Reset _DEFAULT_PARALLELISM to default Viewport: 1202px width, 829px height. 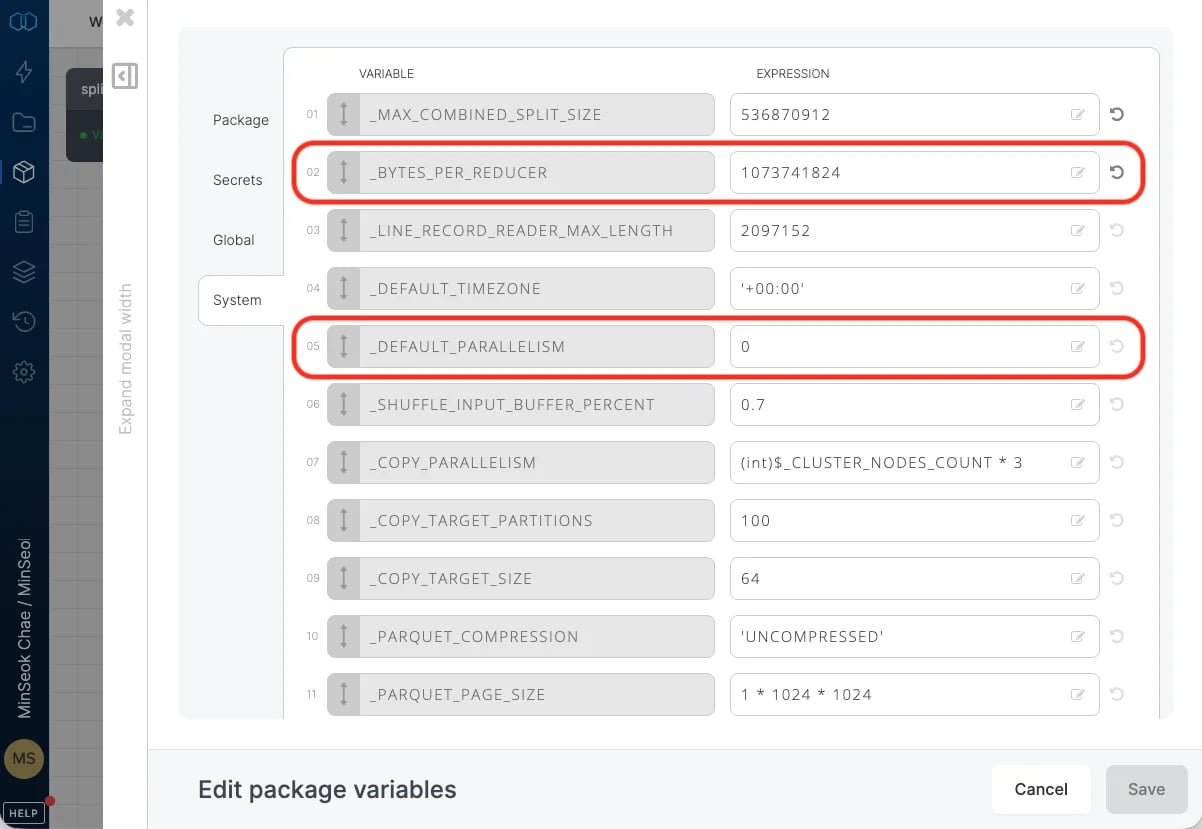coord(1117,346)
